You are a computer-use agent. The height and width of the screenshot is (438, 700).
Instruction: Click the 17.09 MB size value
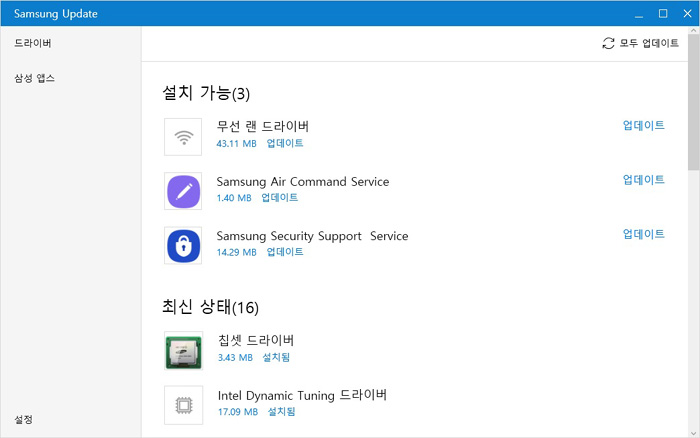point(238,412)
